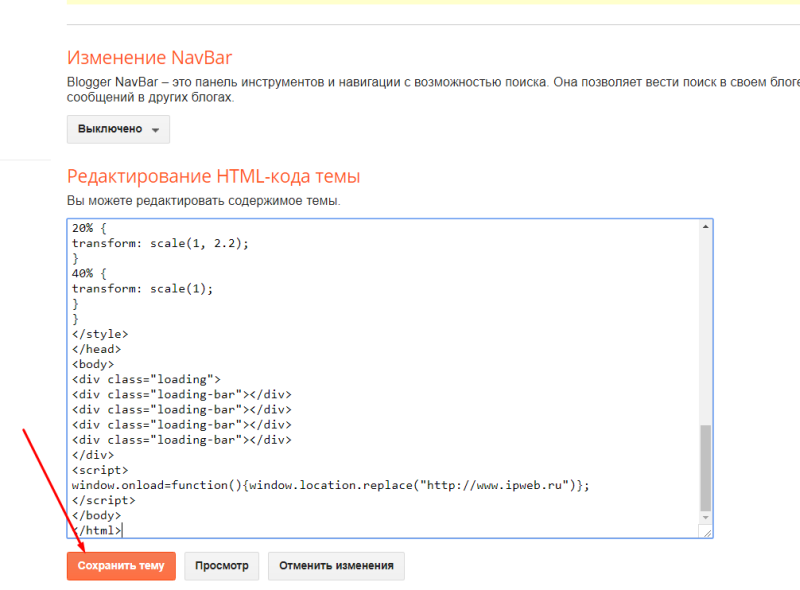Image resolution: width=800 pixels, height=590 pixels.
Task: Open the Выключено NavBar dropdown
Action: (118, 129)
